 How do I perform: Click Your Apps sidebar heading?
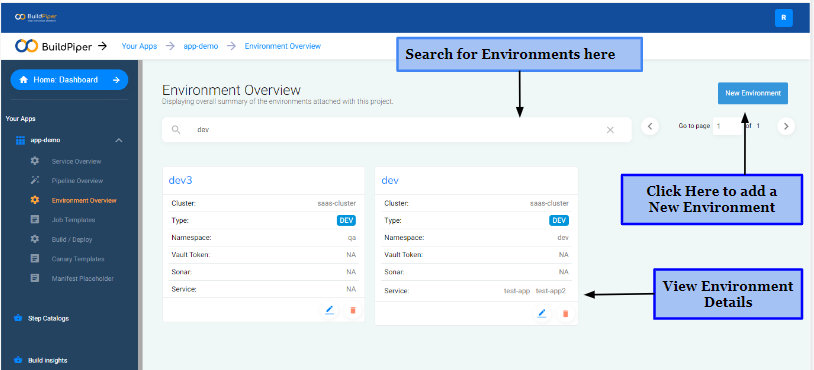click(21, 119)
